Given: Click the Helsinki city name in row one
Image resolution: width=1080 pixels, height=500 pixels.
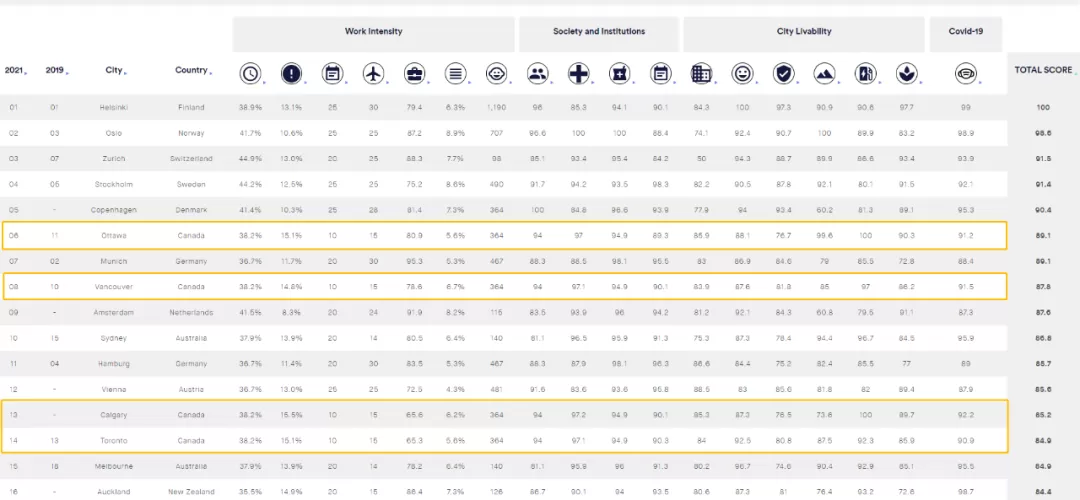Looking at the screenshot, I should 114,108.
